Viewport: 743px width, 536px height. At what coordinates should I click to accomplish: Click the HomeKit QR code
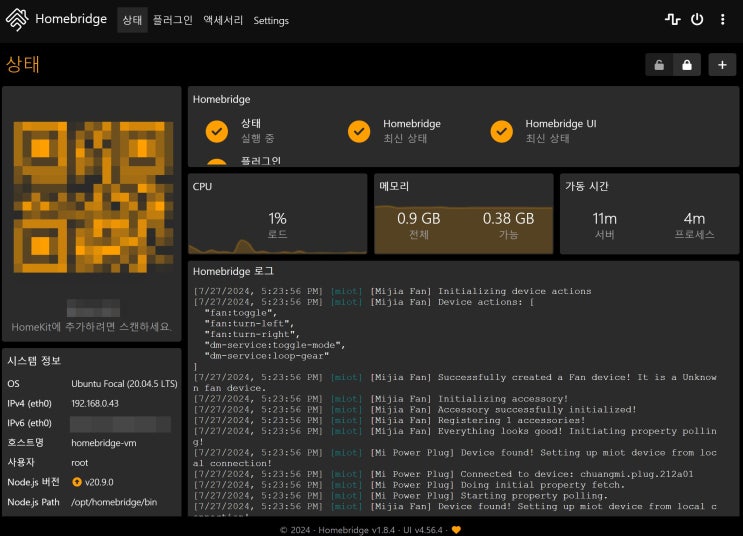pos(93,197)
